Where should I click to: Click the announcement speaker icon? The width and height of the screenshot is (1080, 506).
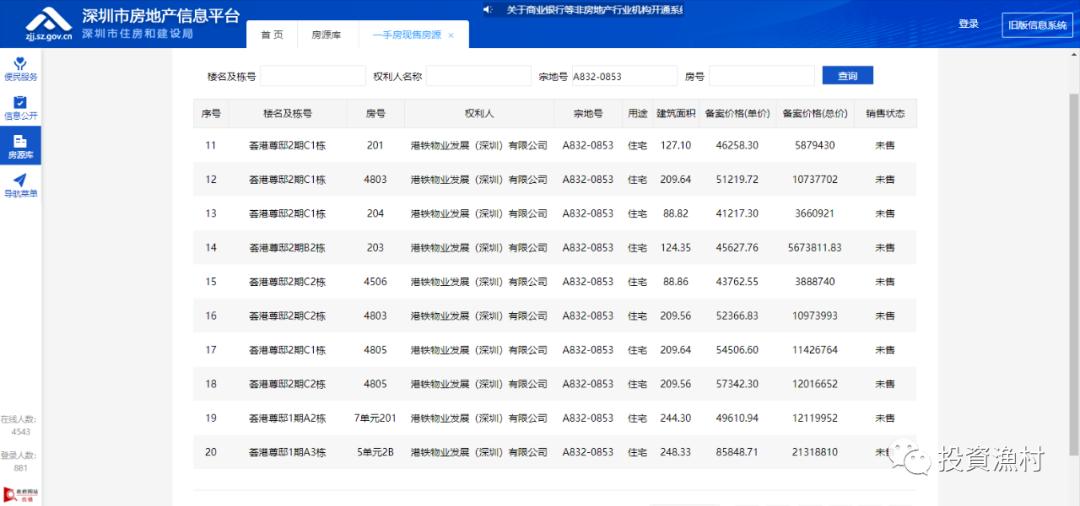488,10
